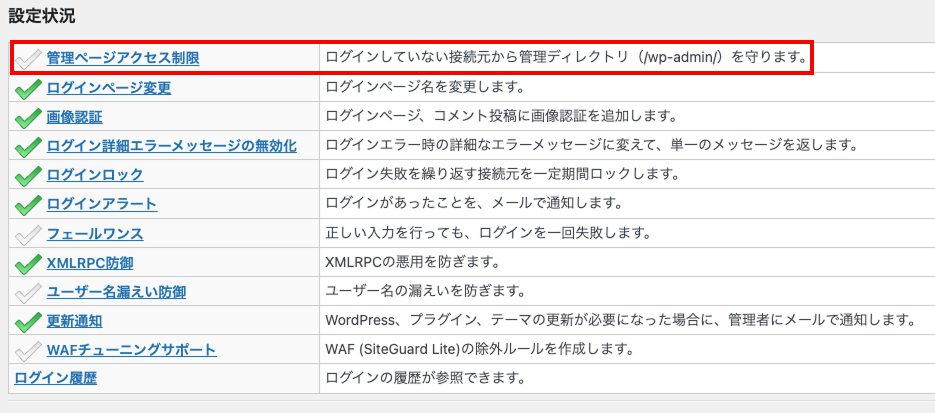The height and width of the screenshot is (413, 935).
Task: Click the green checkmark icon beside 画像認証
Action: pyautogui.click(x=28, y=118)
